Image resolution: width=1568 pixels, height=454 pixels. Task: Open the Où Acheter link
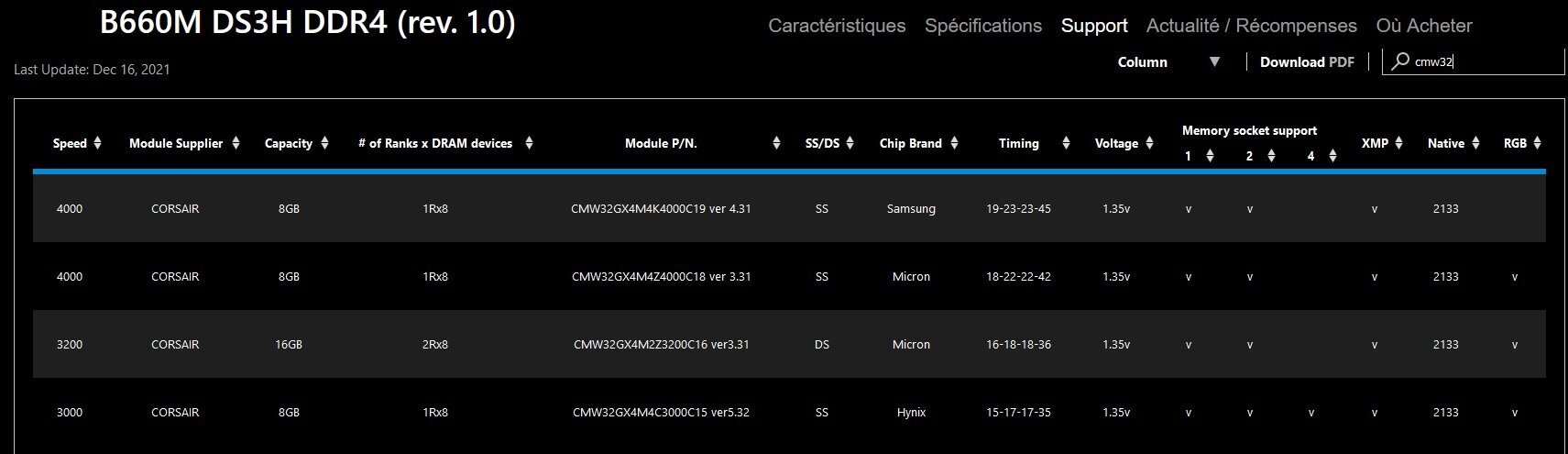pos(1424,26)
